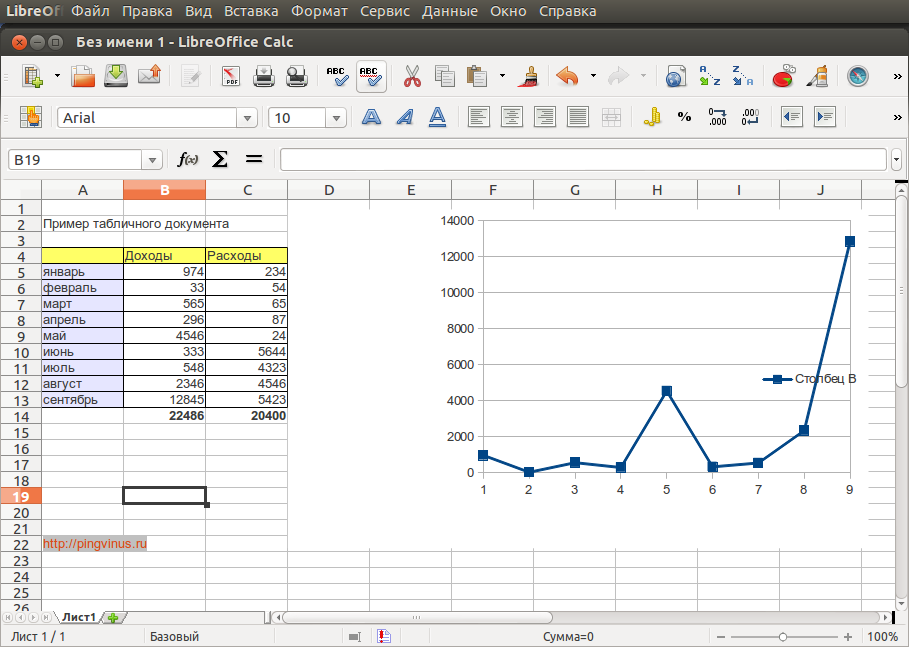909x647 pixels.
Task: Click the Copy icon
Action: pyautogui.click(x=445, y=76)
